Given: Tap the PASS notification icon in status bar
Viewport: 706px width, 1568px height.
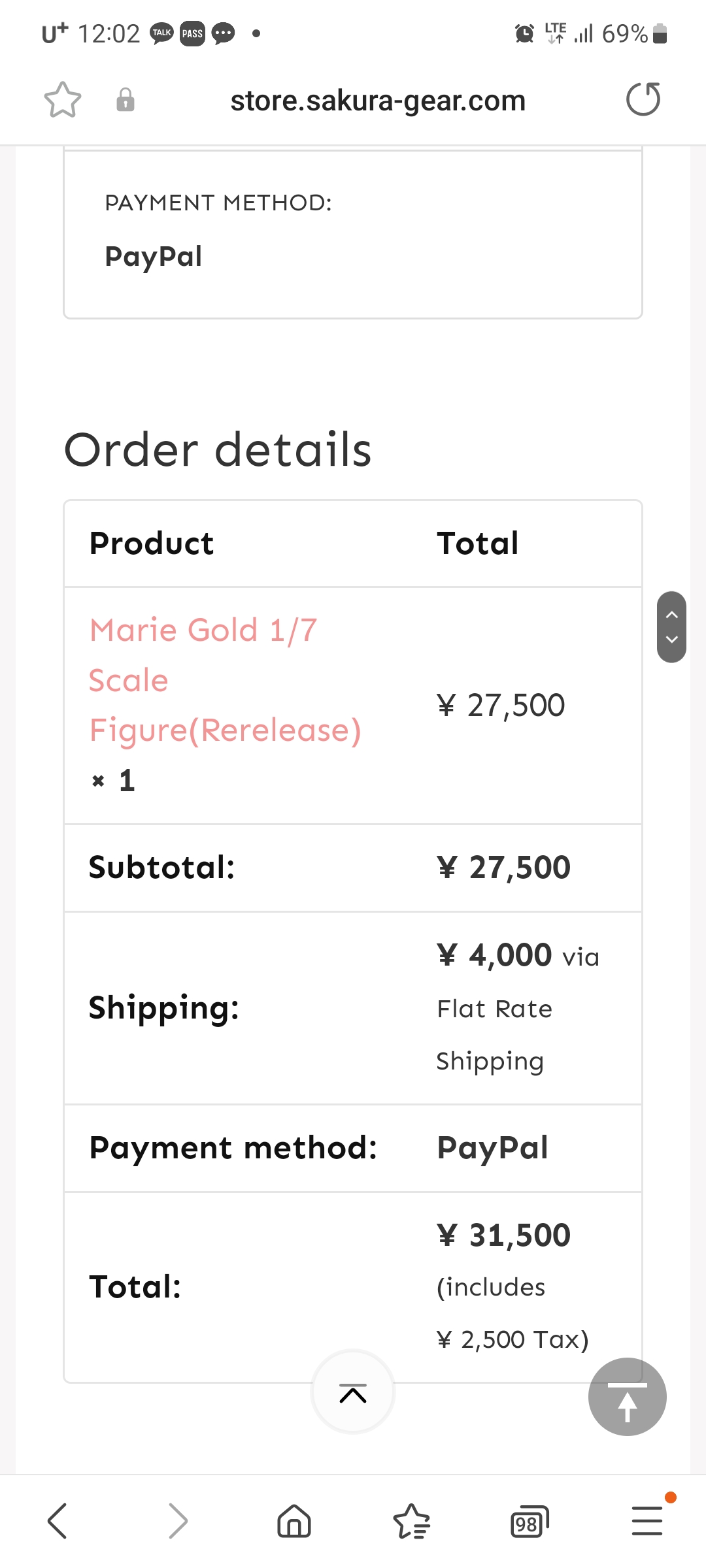Looking at the screenshot, I should 192,33.
